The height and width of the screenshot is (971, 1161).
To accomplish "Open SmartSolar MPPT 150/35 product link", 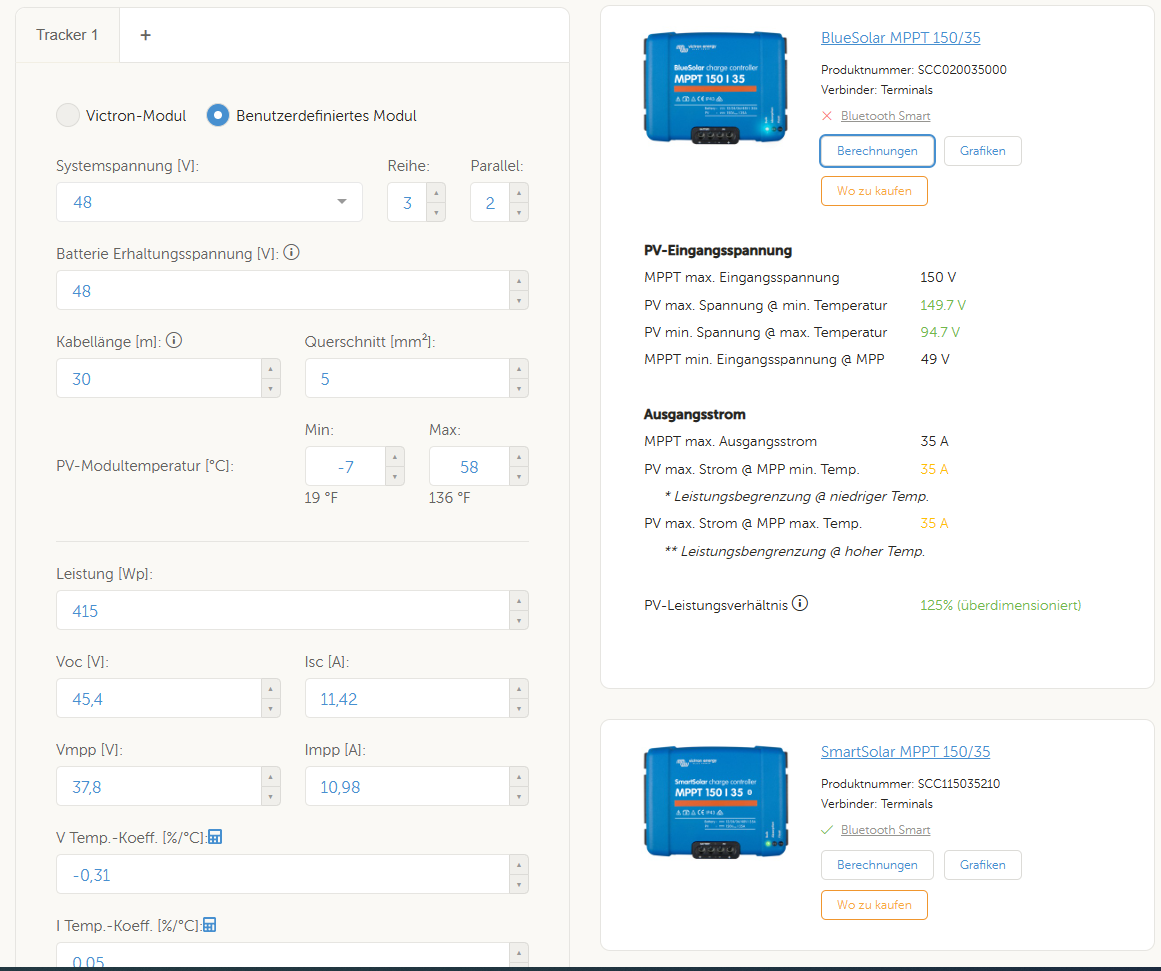I will pyautogui.click(x=905, y=752).
